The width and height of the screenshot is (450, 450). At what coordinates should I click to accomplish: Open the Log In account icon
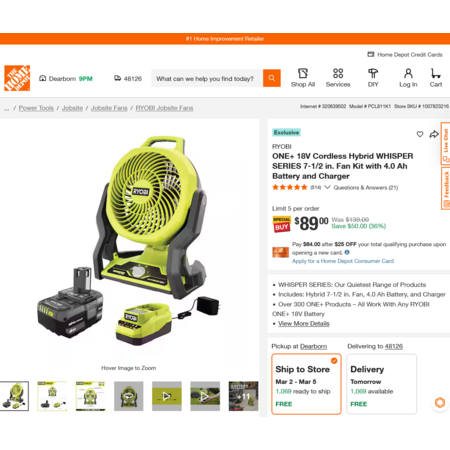[x=408, y=78]
